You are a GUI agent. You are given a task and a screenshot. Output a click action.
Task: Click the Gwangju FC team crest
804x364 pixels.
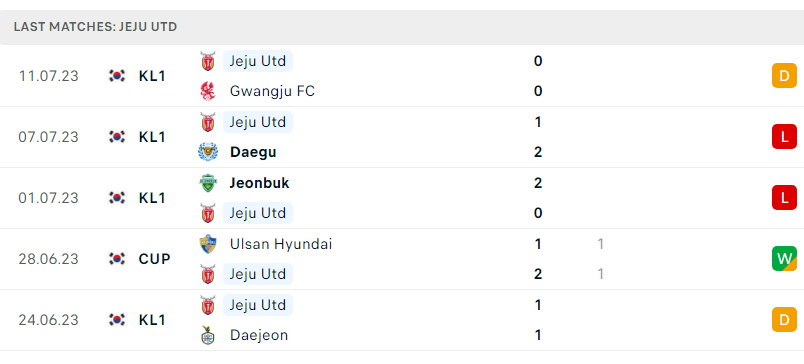coord(208,91)
